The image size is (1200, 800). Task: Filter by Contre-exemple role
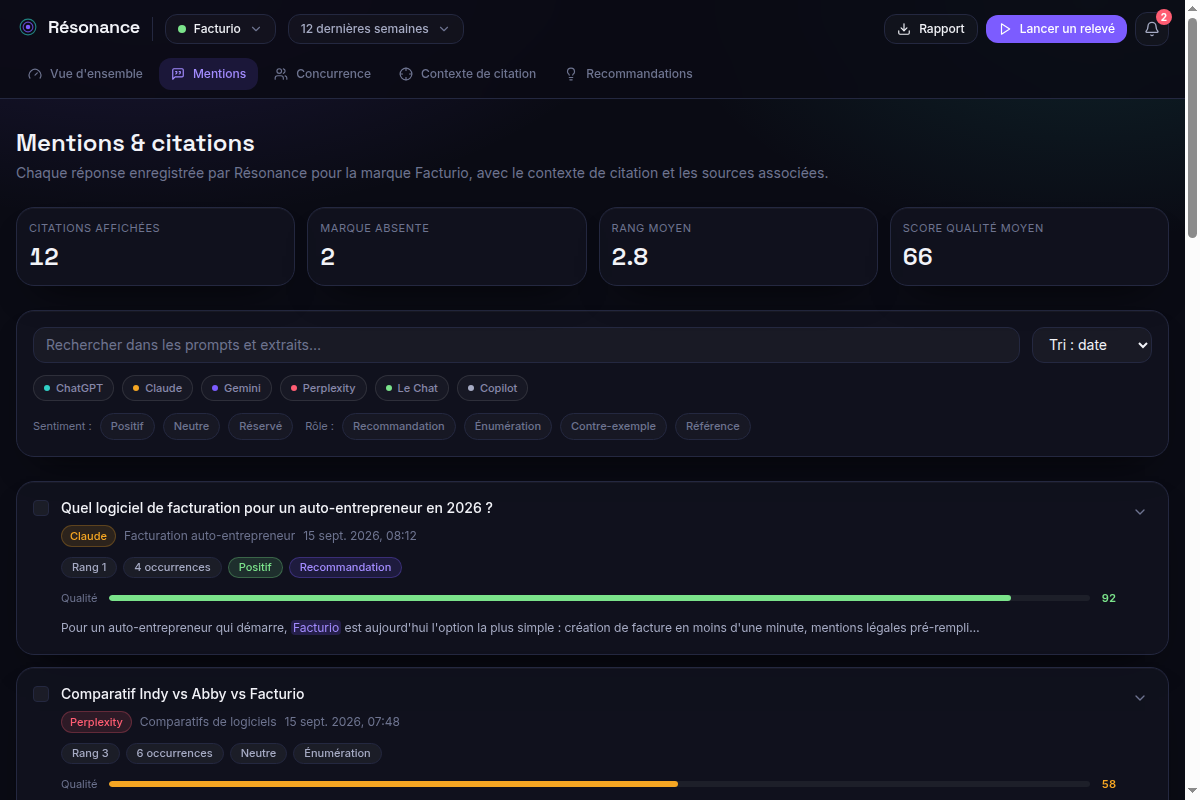(613, 426)
